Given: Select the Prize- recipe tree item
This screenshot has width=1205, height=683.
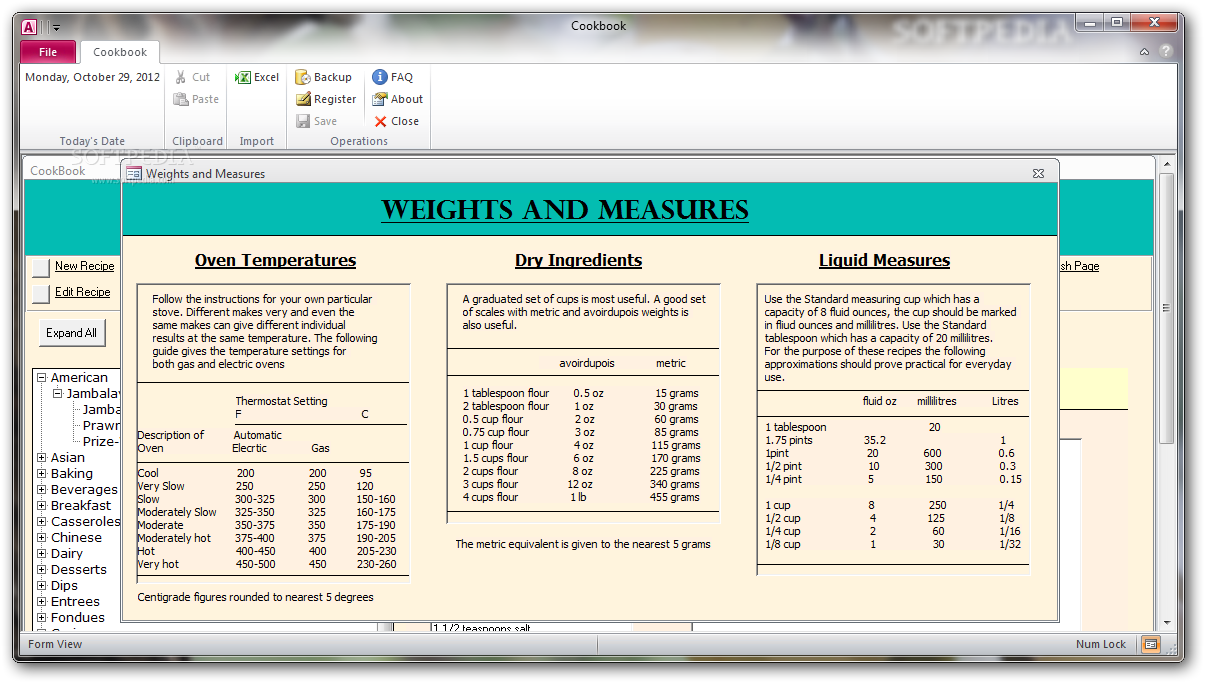Looking at the screenshot, I should [x=101, y=442].
